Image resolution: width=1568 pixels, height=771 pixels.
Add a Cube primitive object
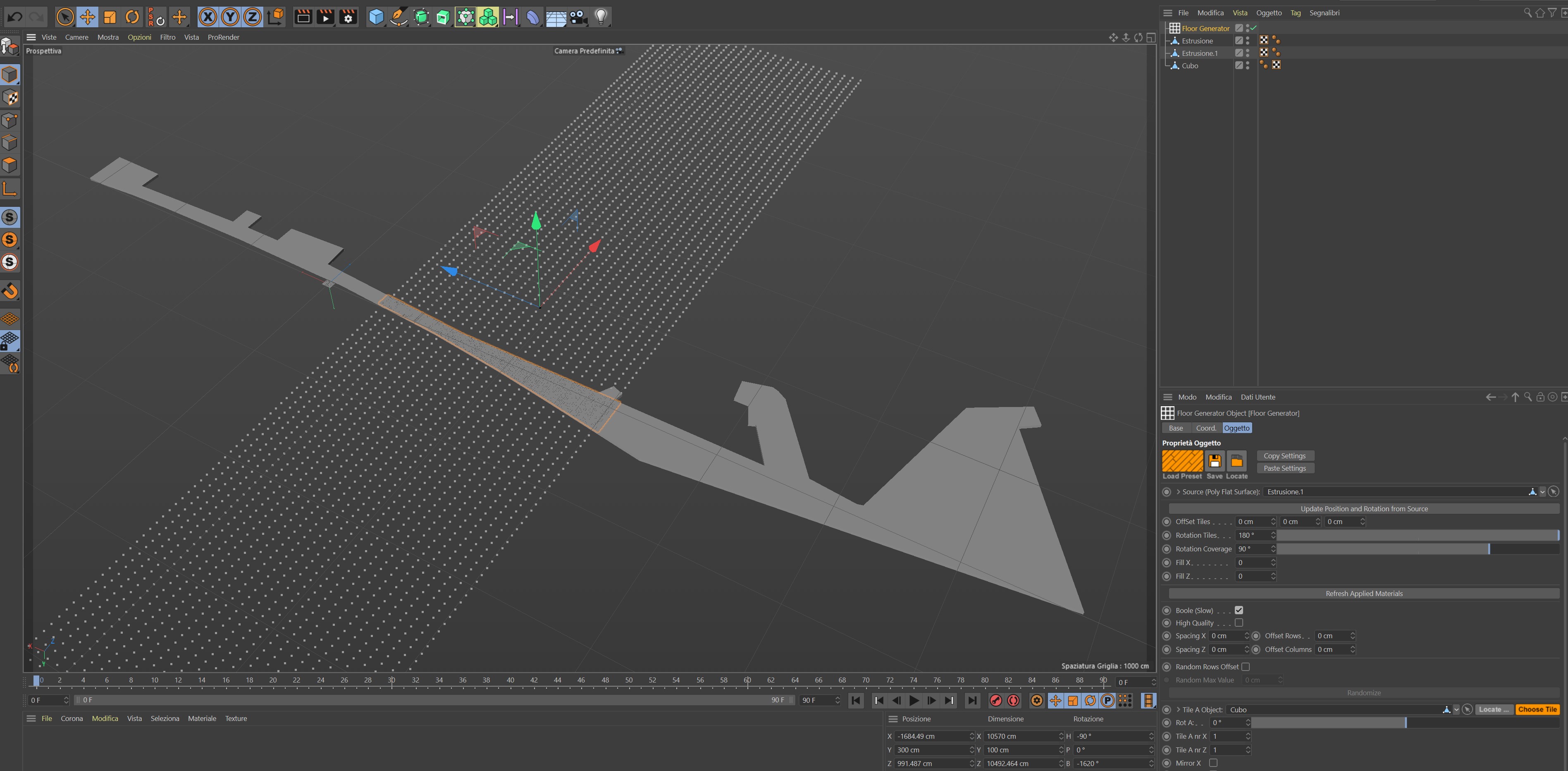pos(376,17)
